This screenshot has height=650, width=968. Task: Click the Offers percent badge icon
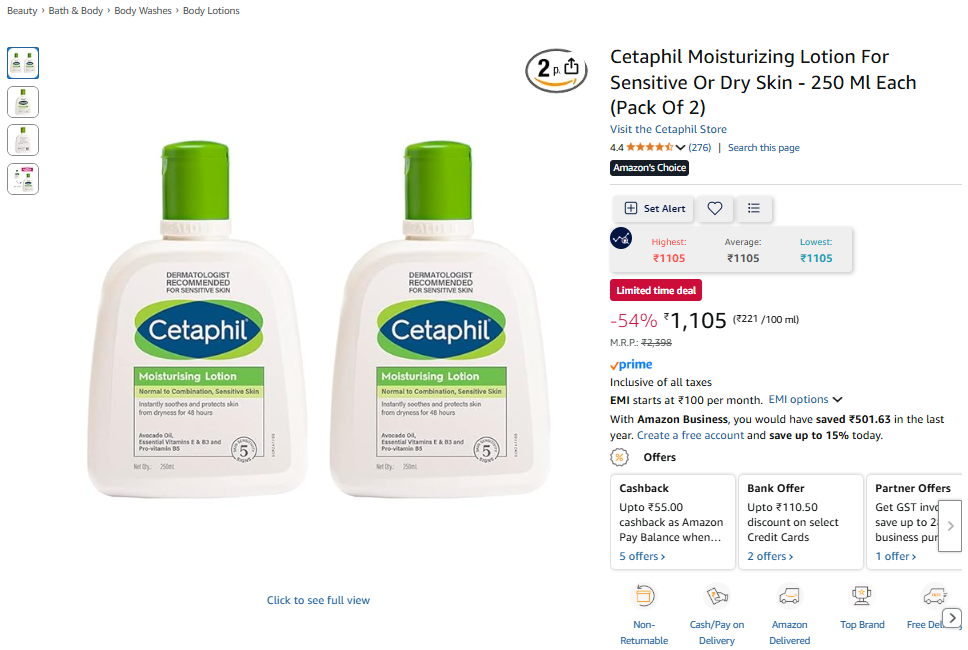pyautogui.click(x=619, y=457)
